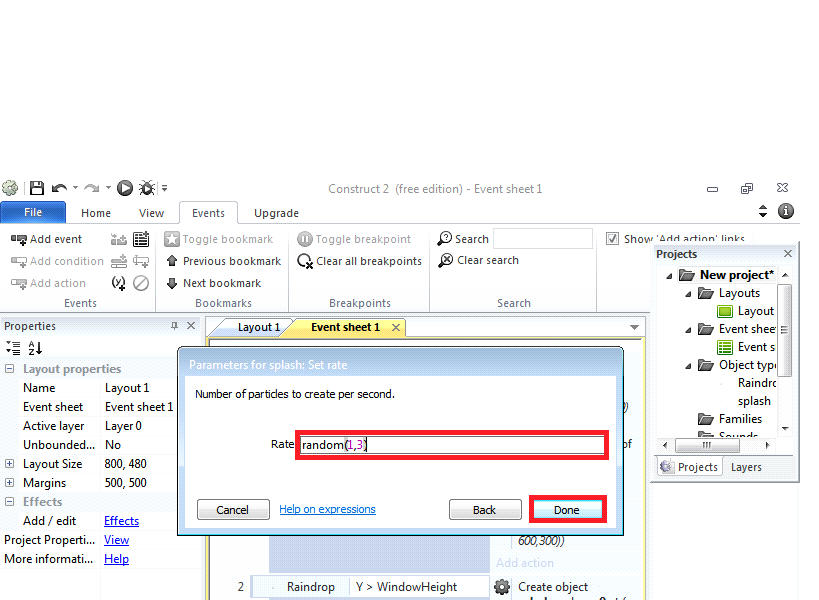Close the Projects panel
819x600 pixels.
point(788,254)
